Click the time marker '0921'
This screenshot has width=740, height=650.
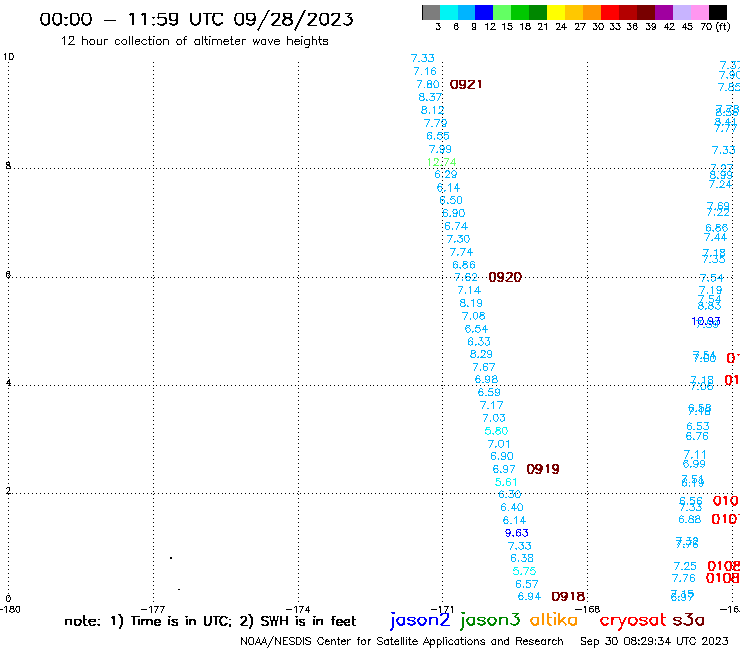(466, 84)
